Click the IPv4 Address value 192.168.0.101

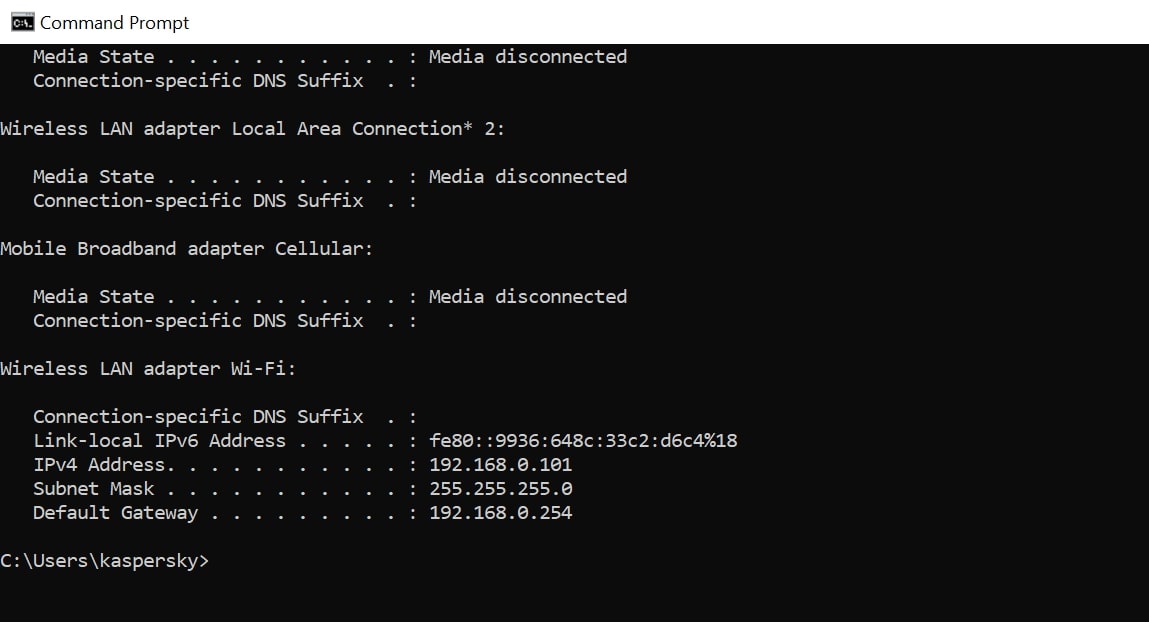(500, 464)
